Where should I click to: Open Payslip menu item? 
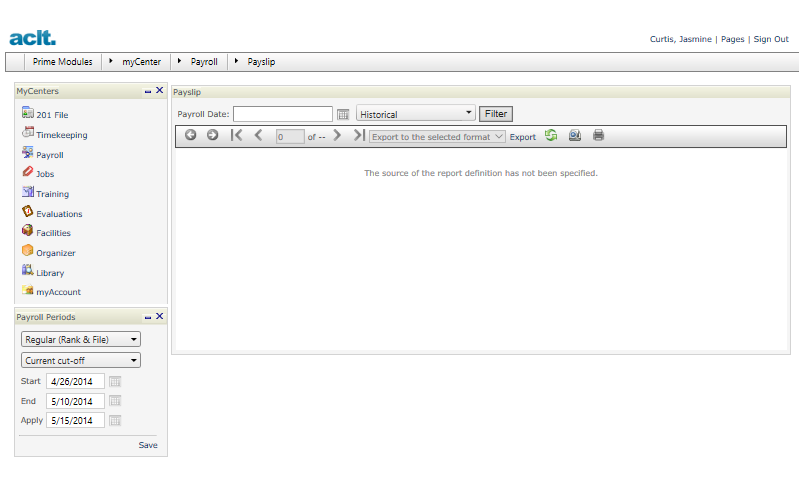[x=261, y=62]
